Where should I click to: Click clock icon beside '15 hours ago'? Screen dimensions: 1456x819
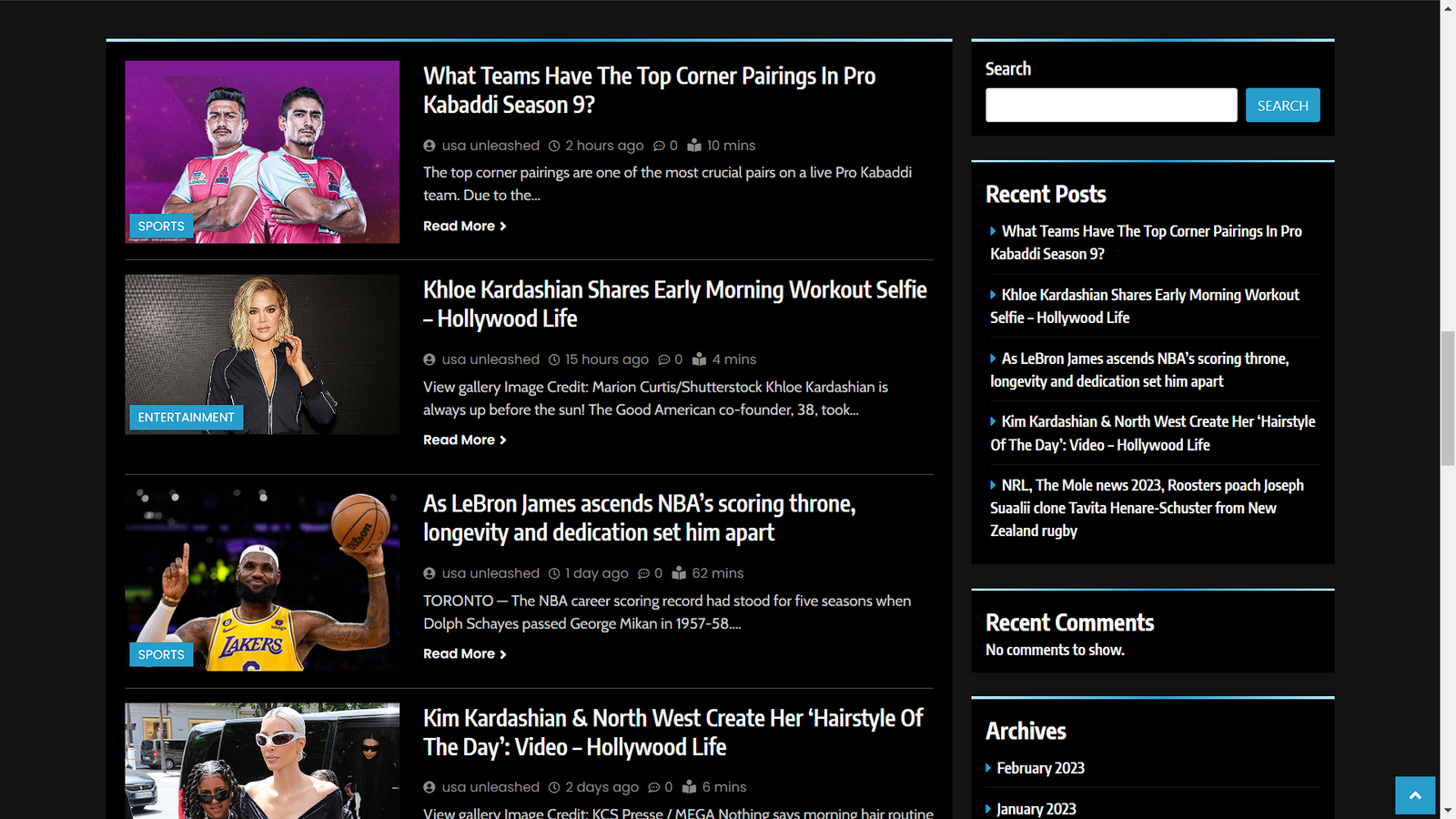pos(554,359)
